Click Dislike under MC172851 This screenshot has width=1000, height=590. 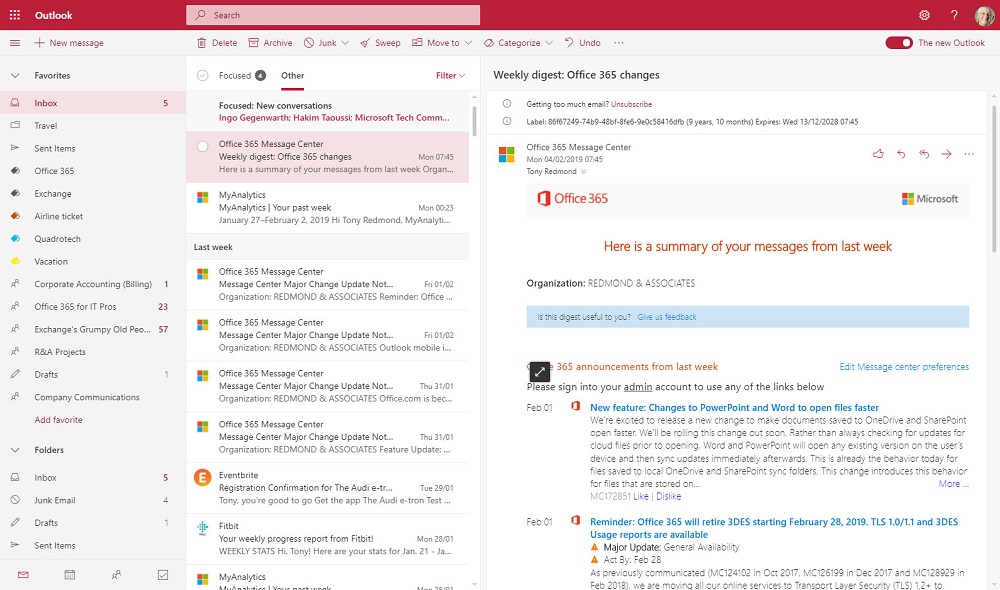coord(668,496)
